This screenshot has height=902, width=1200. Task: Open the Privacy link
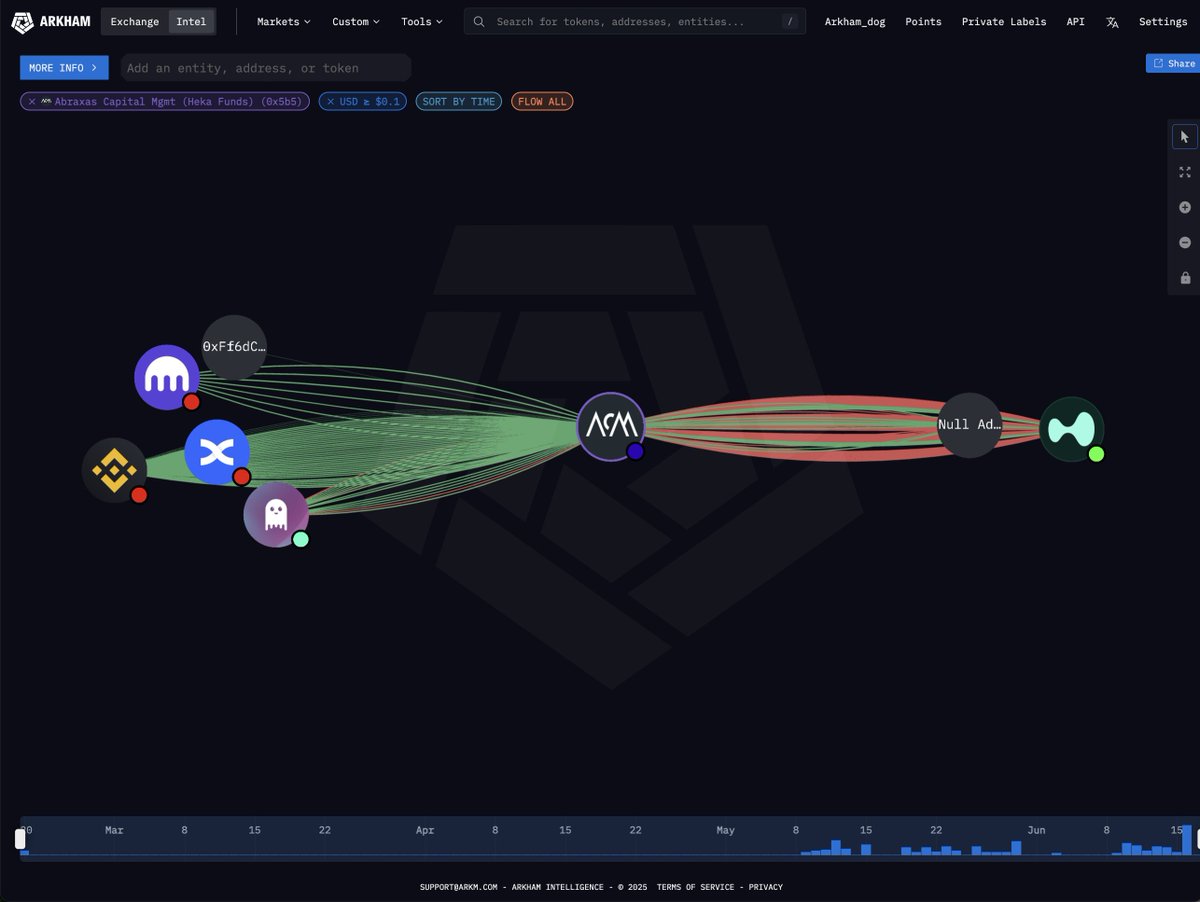(x=766, y=887)
